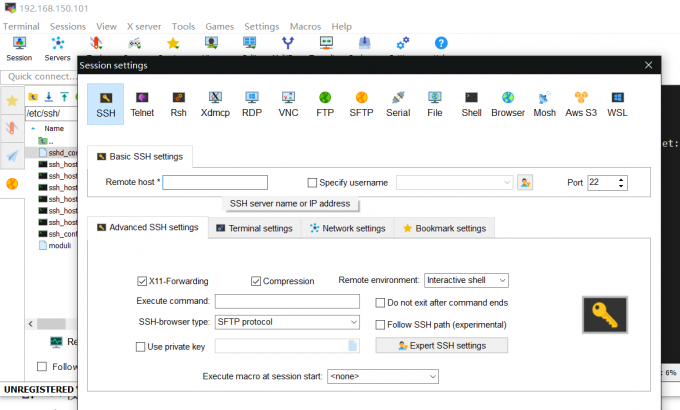Select the Serial session type
680x410 pixels.
[x=398, y=104]
